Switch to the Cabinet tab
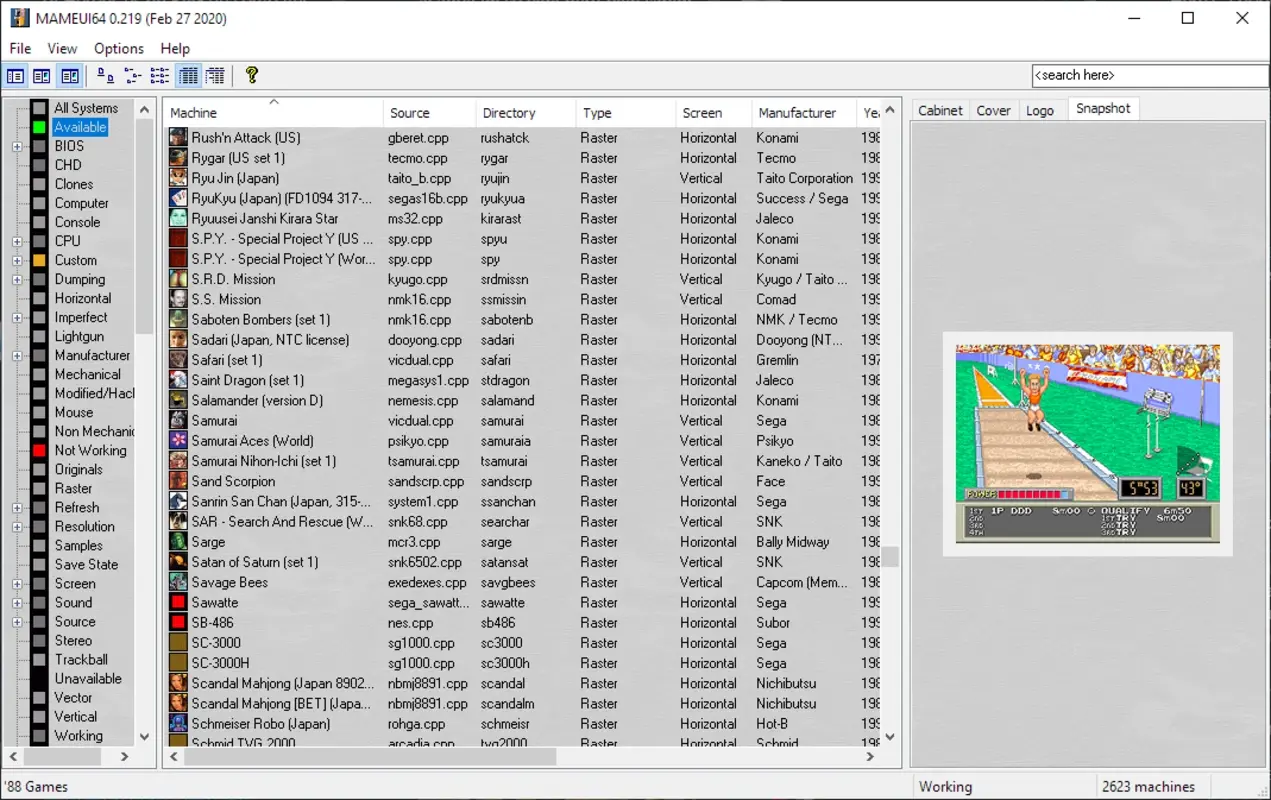The height and width of the screenshot is (800, 1271). pos(939,110)
